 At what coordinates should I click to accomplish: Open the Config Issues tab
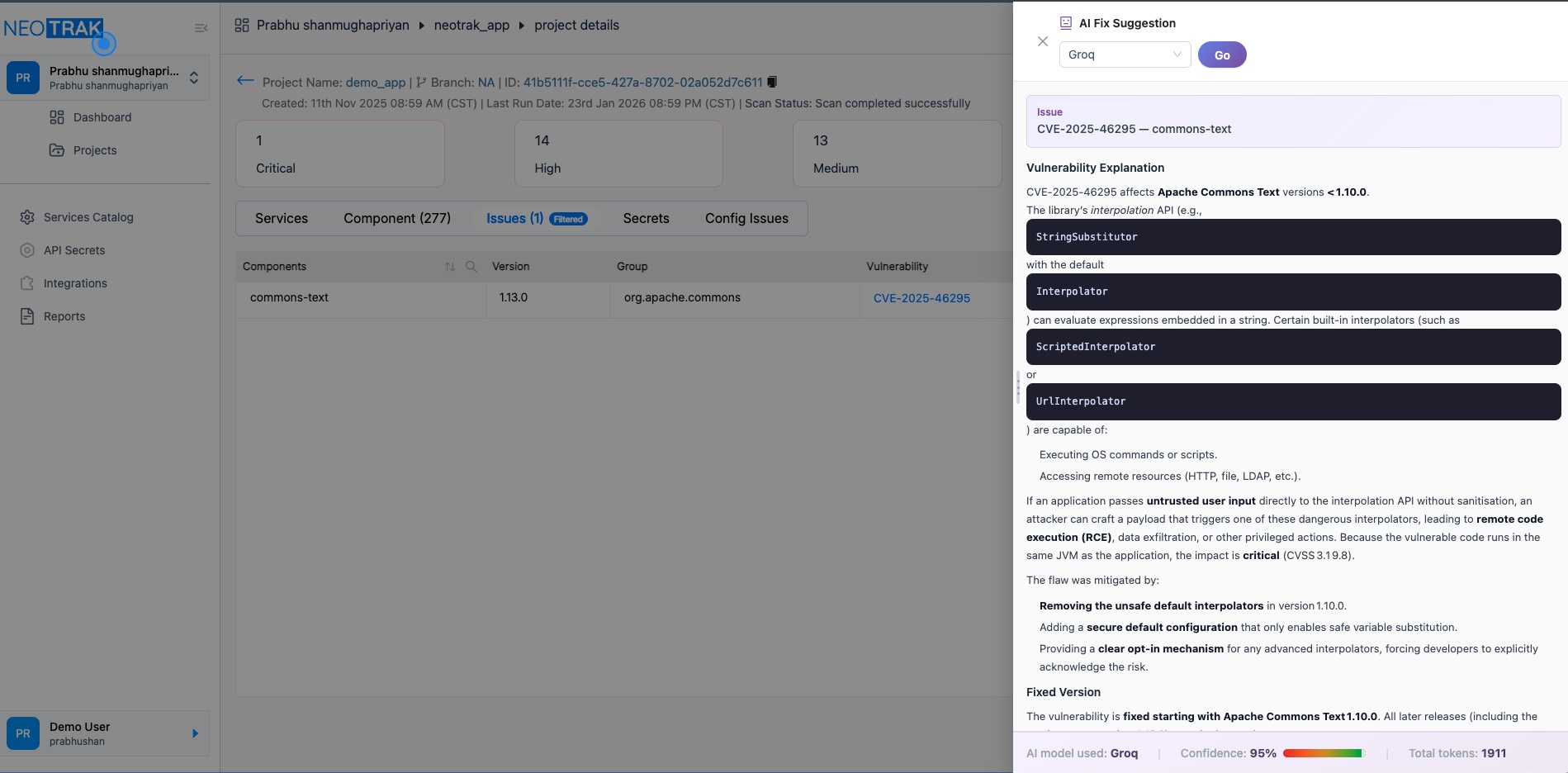click(746, 218)
